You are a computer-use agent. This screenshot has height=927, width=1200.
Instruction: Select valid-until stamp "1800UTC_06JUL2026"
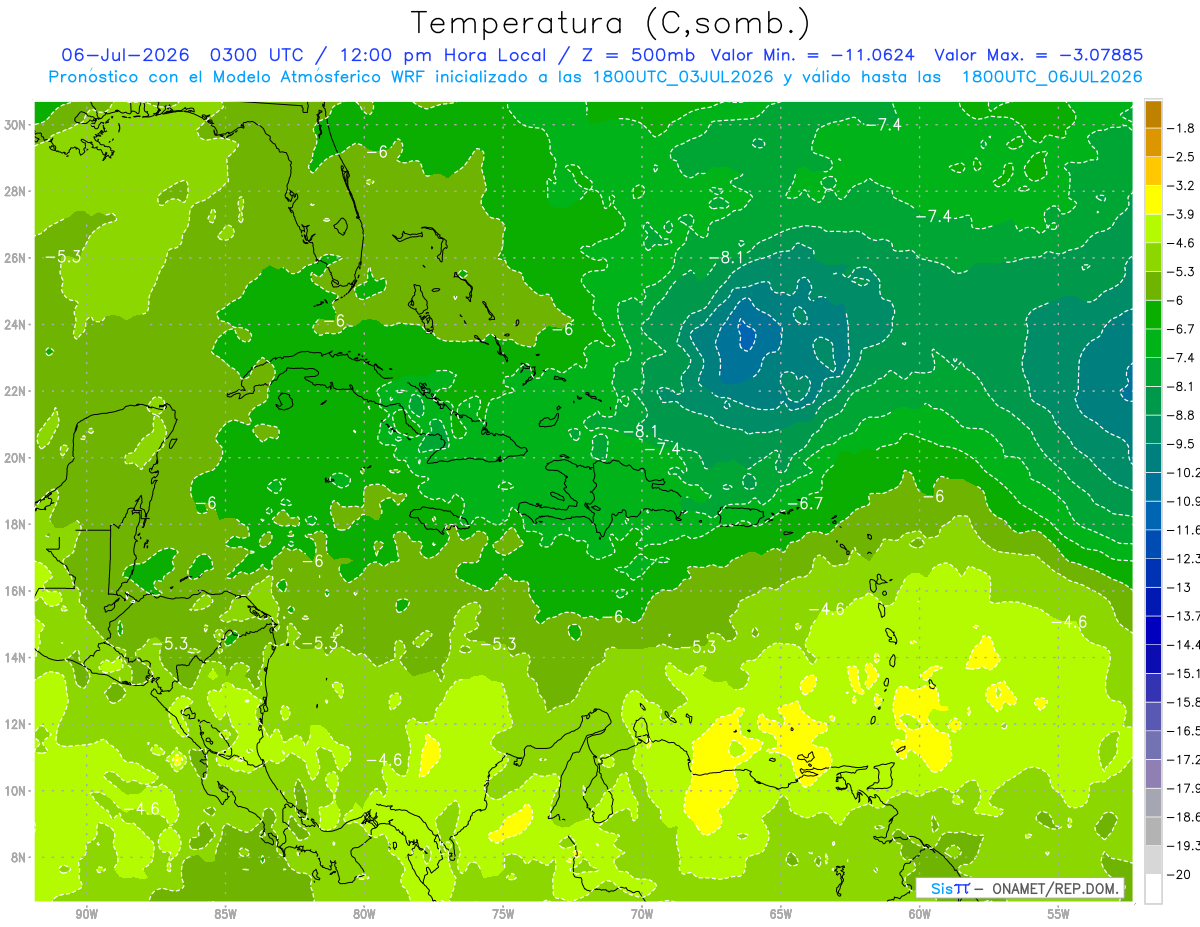click(1050, 77)
